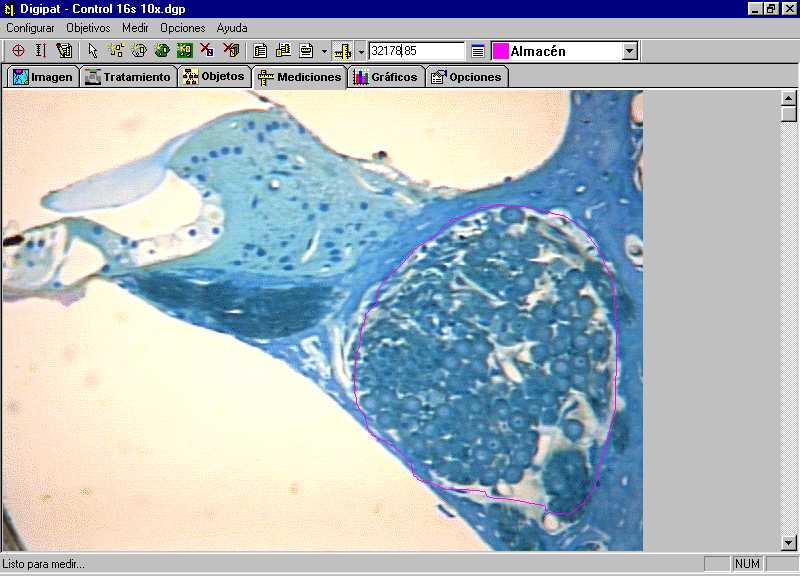
Task: Click the single document list icon
Action: 260,51
